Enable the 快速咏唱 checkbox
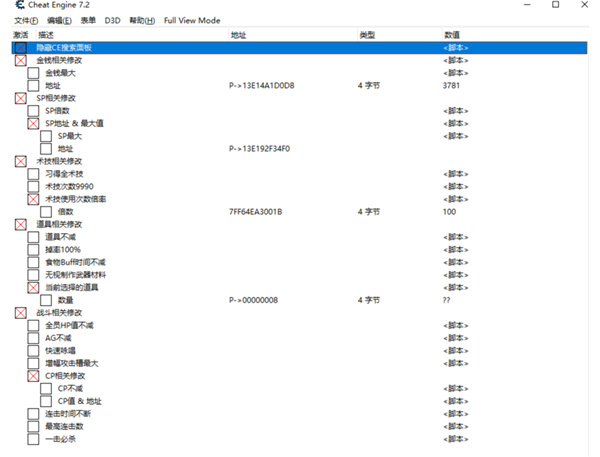The height and width of the screenshot is (457, 600). 33,351
